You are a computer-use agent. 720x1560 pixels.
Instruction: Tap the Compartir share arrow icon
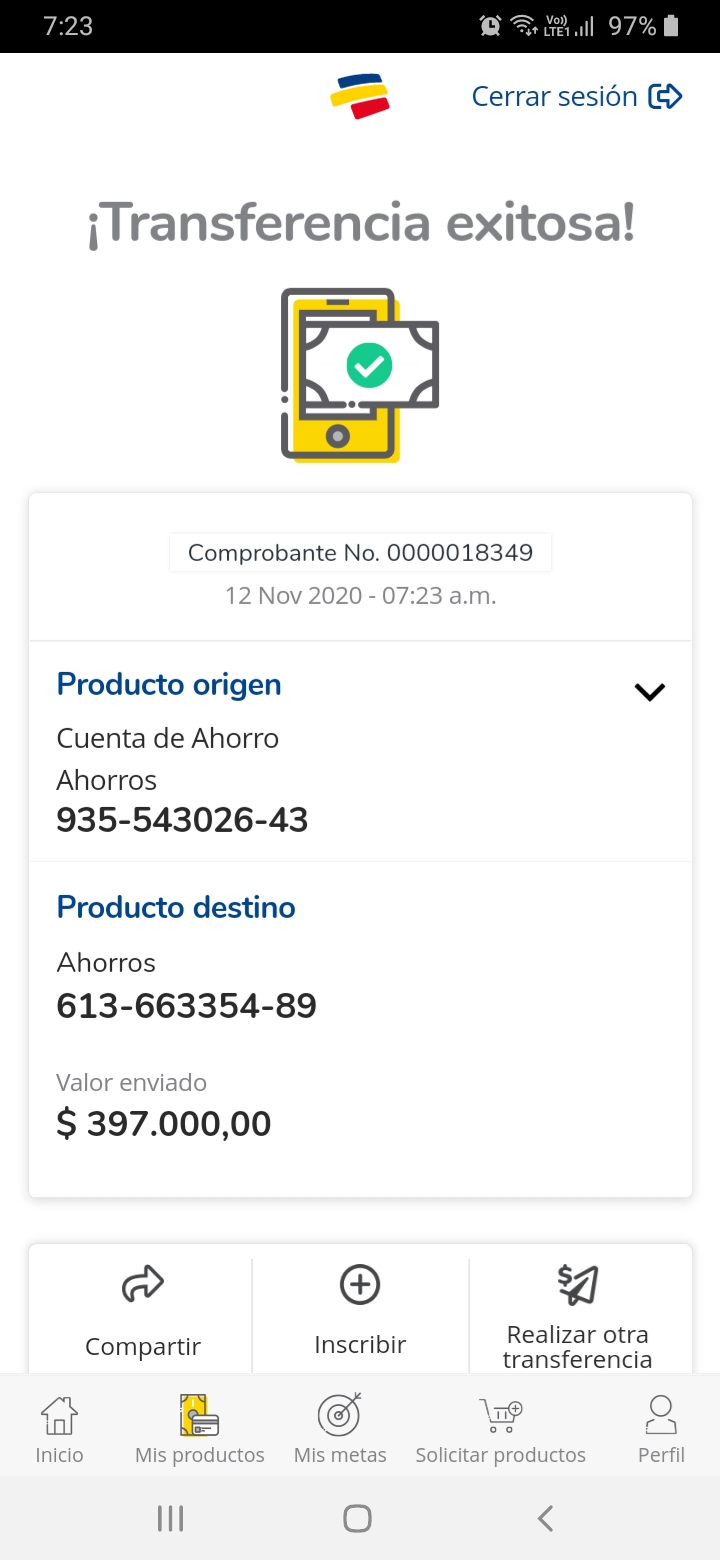[x=142, y=1285]
